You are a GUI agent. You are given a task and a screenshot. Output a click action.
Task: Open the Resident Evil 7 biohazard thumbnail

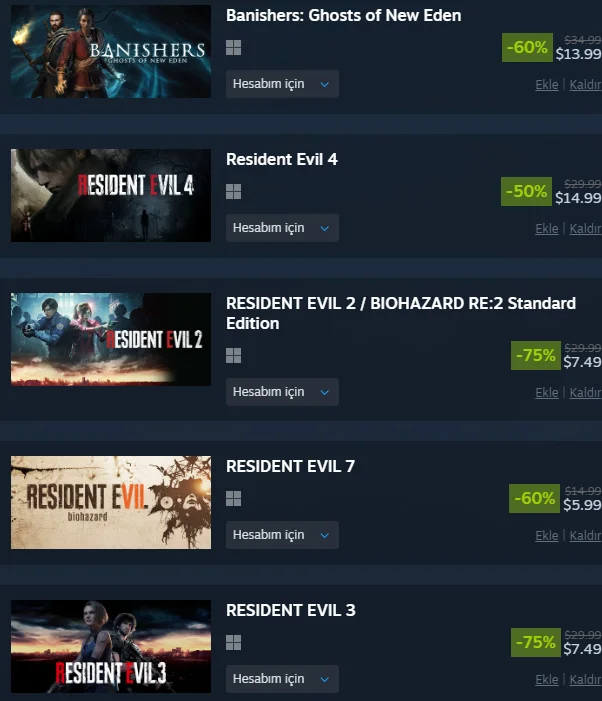pos(111,502)
